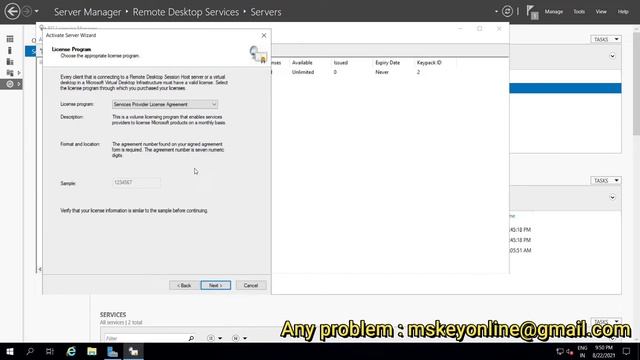Click the Available column header
The image size is (640, 360).
pos(302,62)
